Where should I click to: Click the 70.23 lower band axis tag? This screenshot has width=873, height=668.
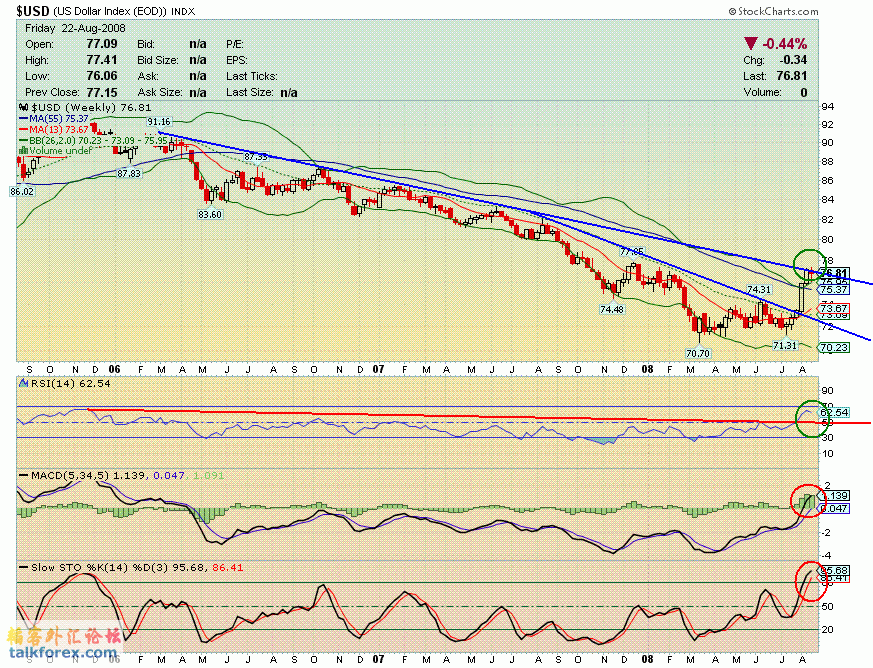click(833, 348)
